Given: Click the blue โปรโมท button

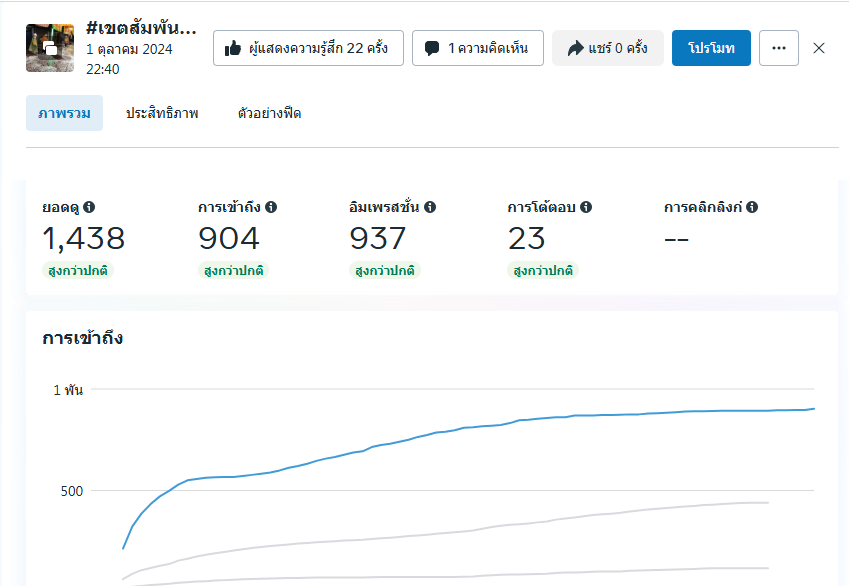Looking at the screenshot, I should pyautogui.click(x=711, y=48).
